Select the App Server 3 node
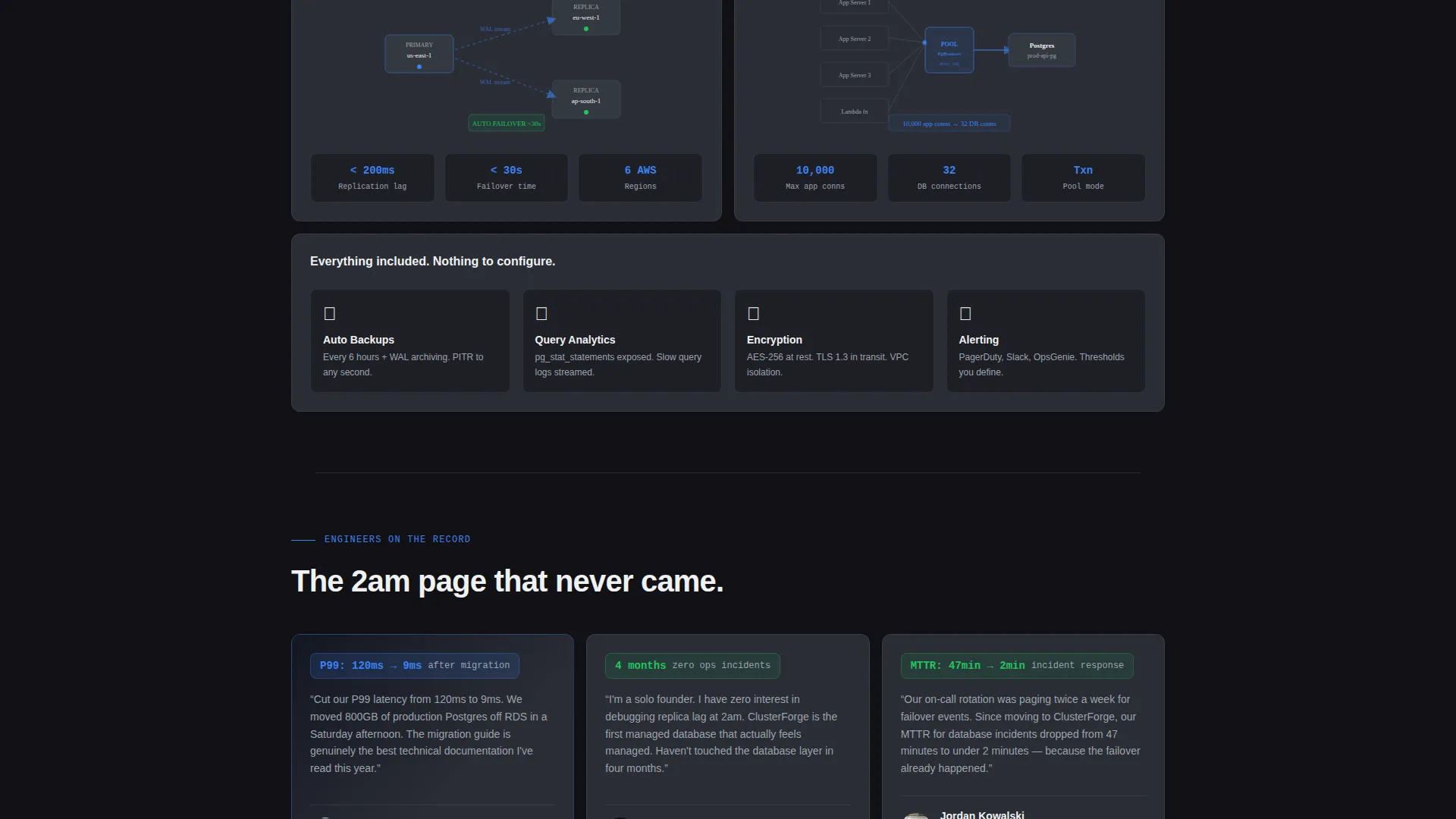 coord(855,75)
